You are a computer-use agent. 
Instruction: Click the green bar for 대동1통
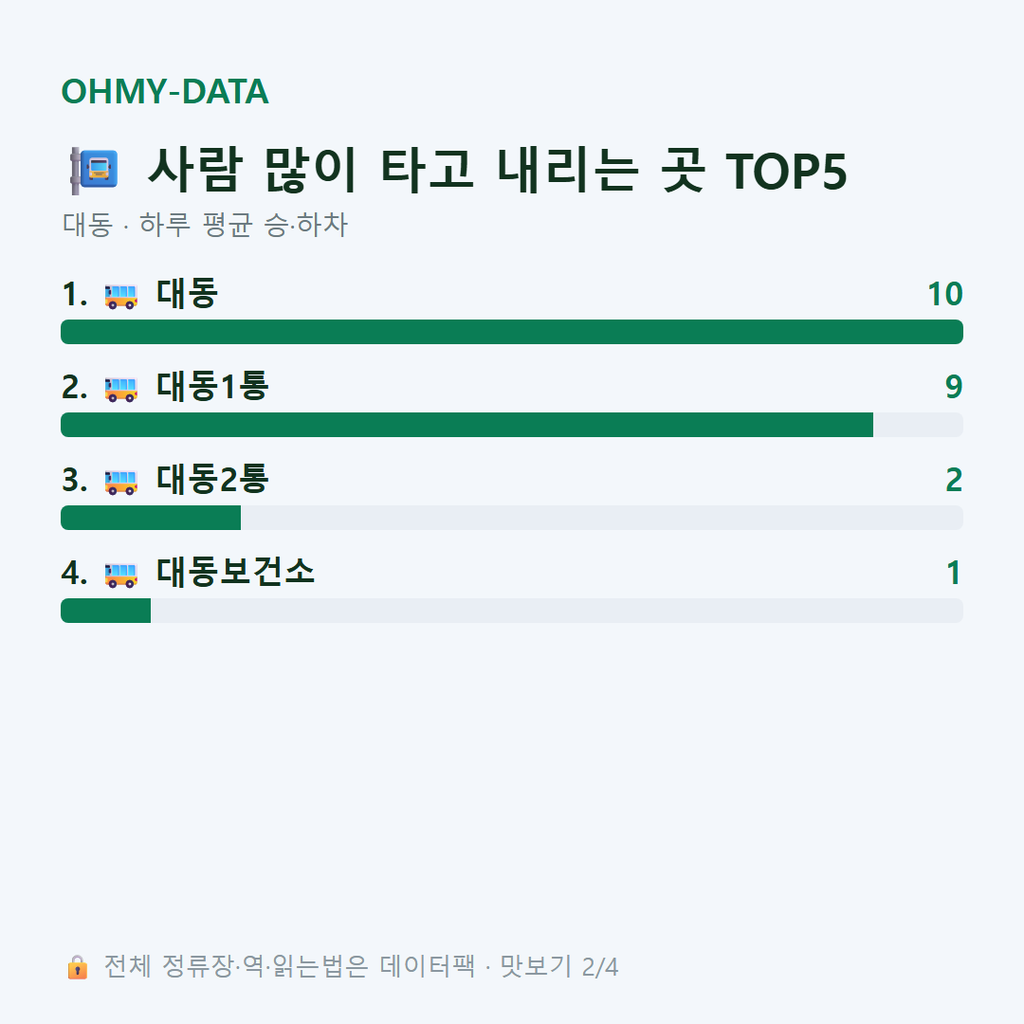[467, 424]
